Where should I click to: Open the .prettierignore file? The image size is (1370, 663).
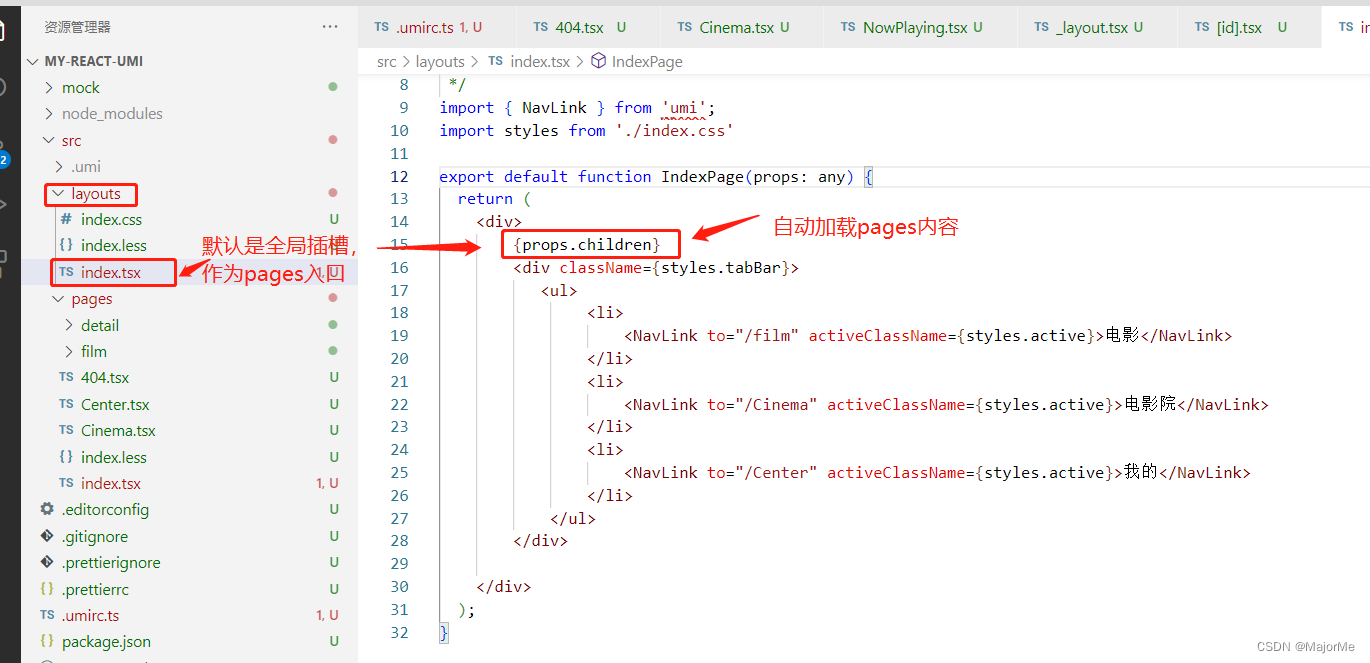point(111,562)
